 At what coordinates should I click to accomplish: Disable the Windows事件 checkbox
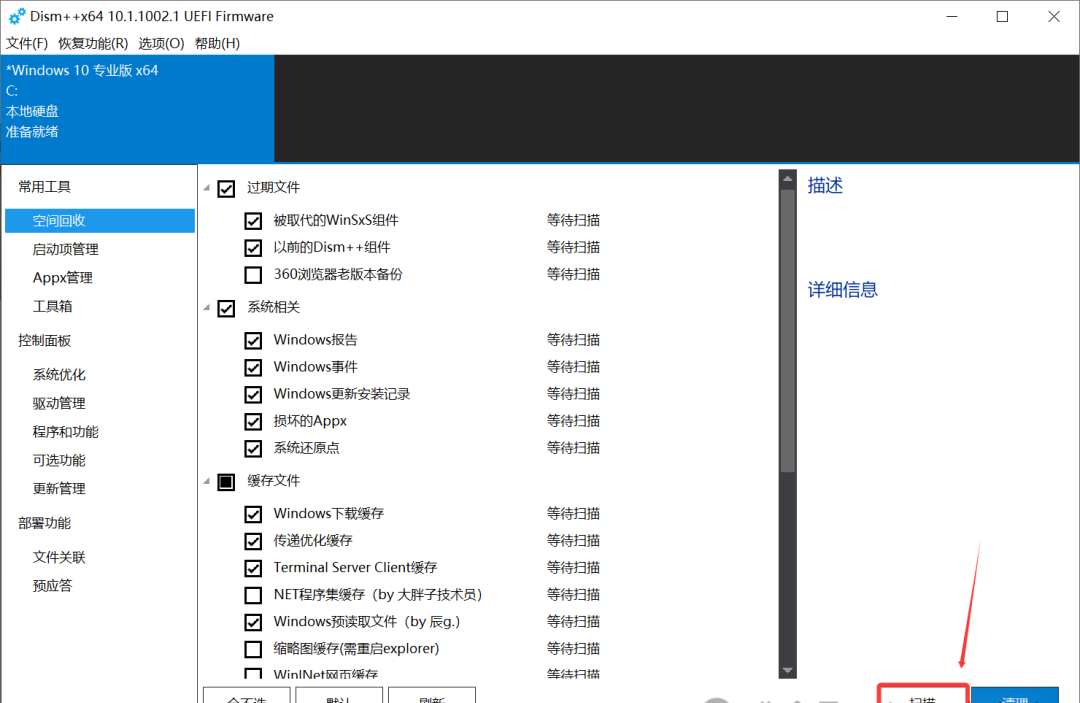pos(253,367)
